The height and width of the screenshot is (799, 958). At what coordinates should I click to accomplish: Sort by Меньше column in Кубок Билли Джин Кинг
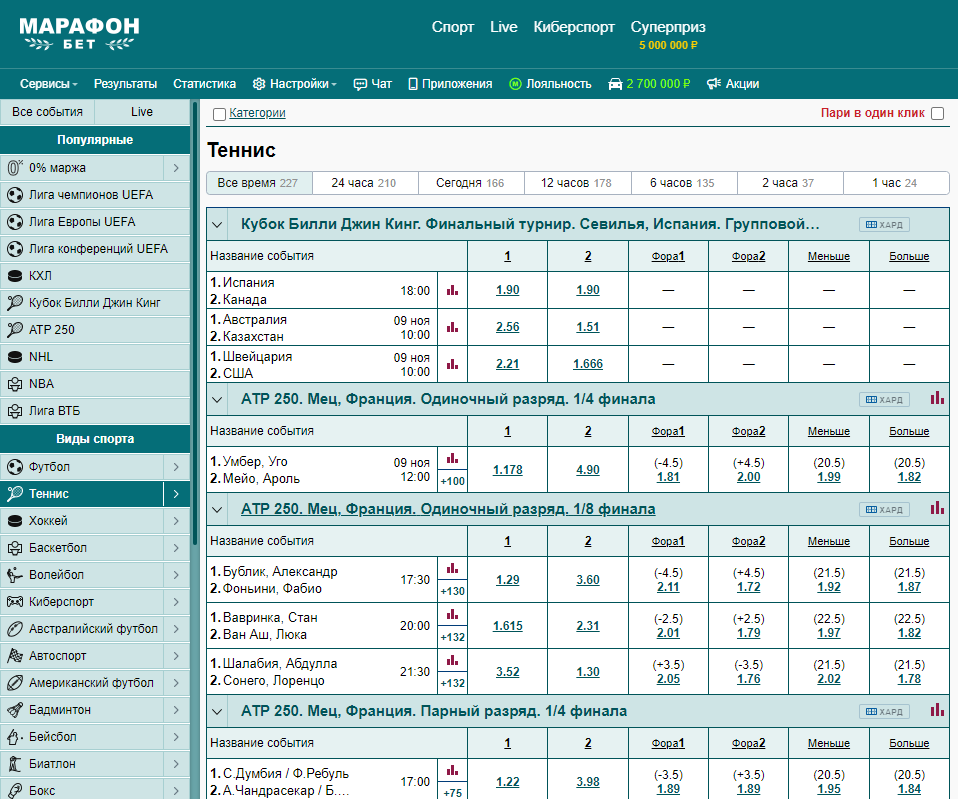point(828,257)
